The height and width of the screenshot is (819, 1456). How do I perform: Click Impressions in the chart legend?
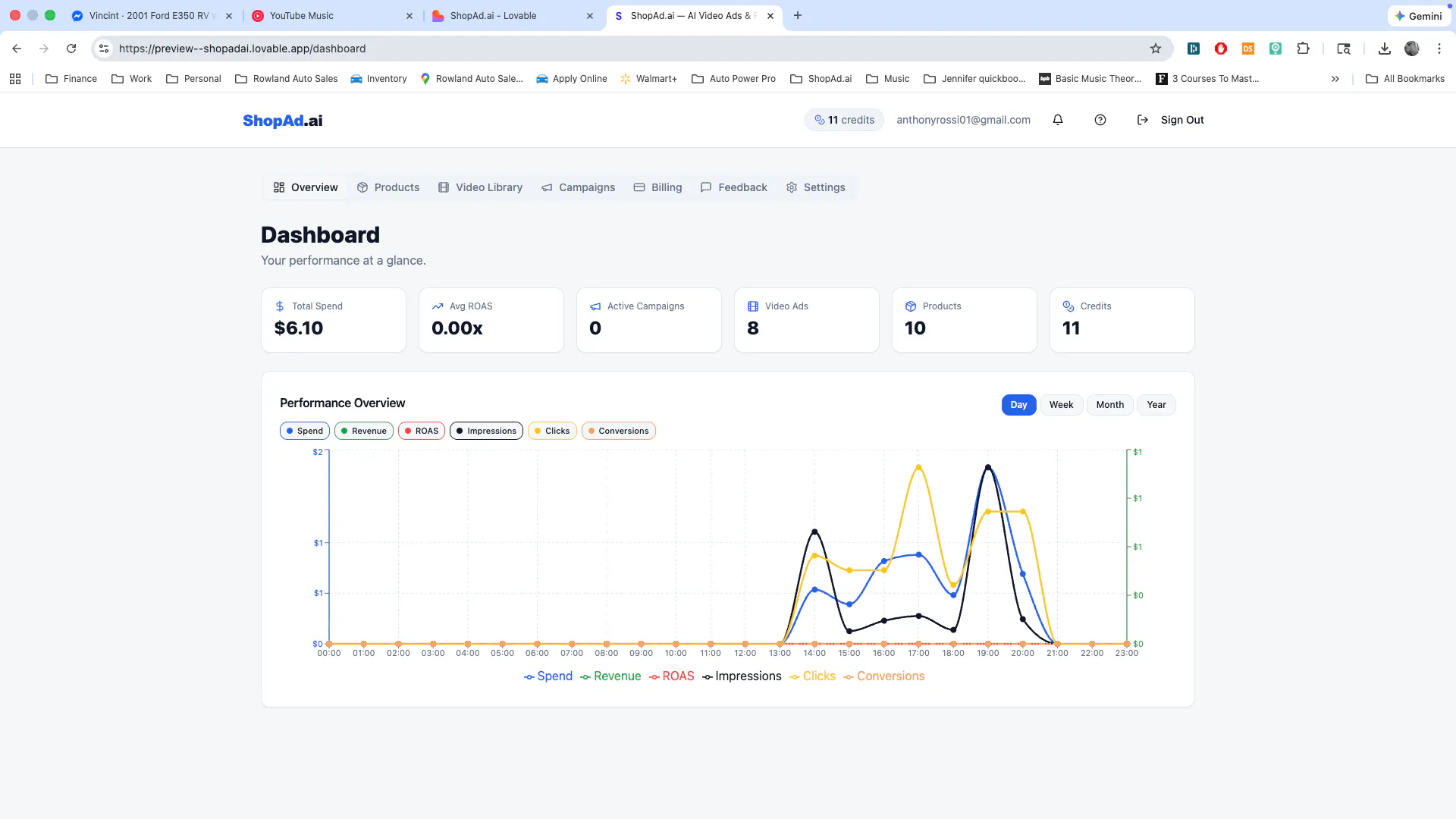pos(742,676)
